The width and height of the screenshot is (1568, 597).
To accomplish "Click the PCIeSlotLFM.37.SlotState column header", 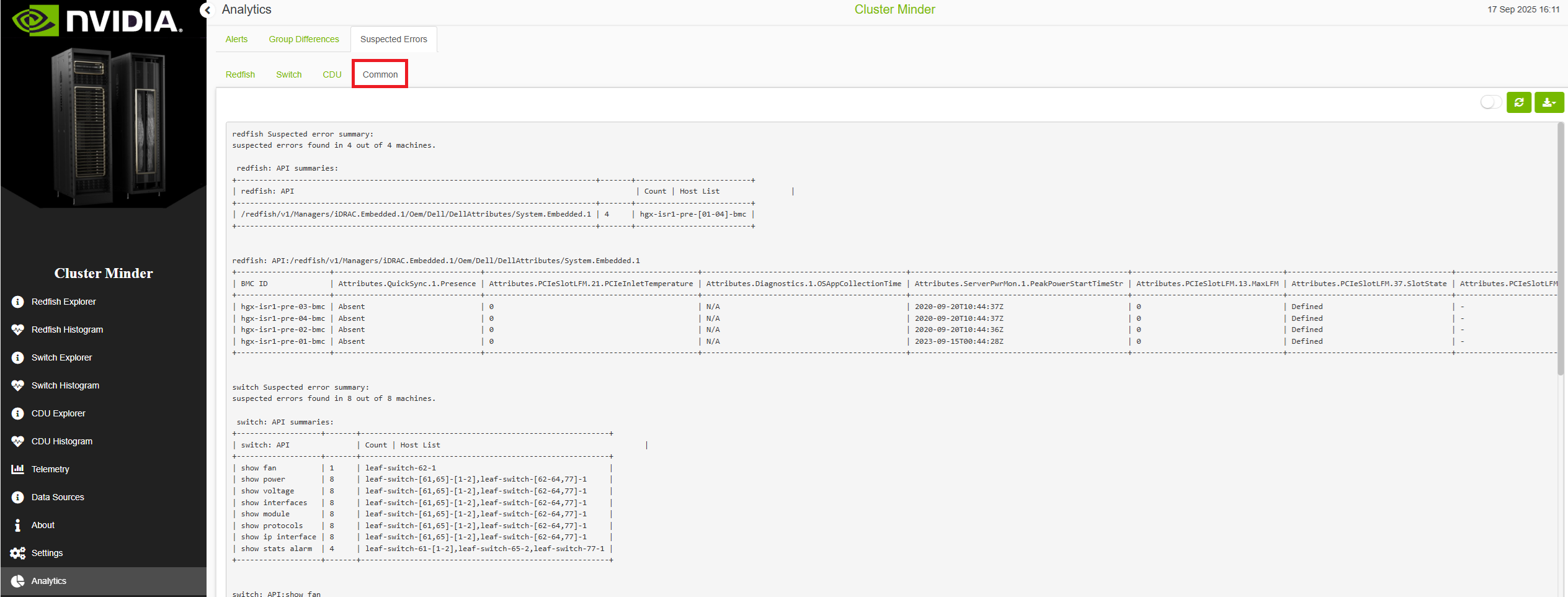I will pyautogui.click(x=1369, y=284).
